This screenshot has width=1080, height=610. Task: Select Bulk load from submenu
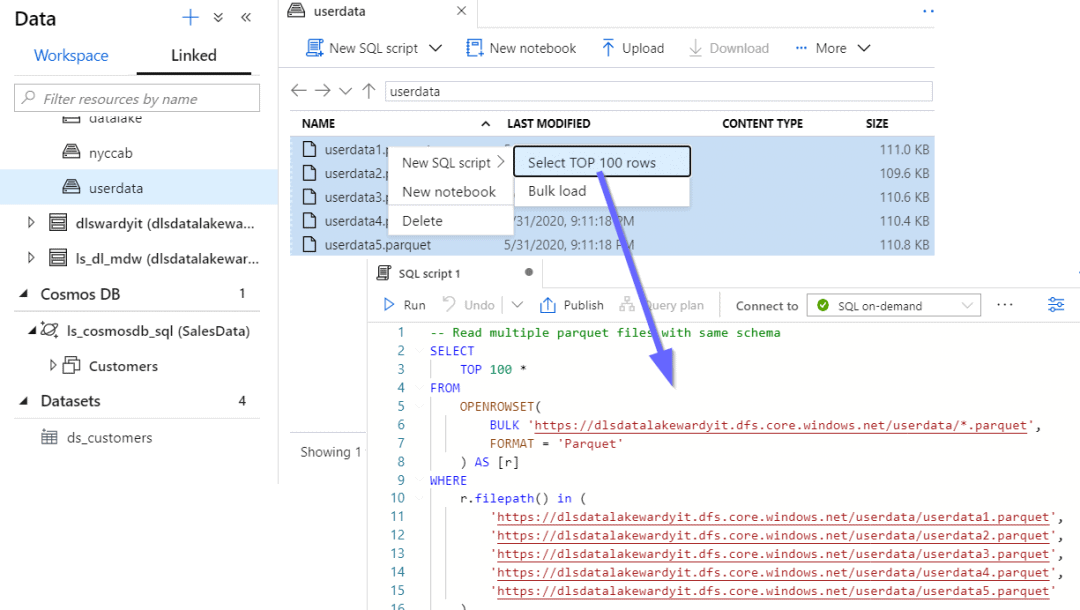tap(557, 191)
